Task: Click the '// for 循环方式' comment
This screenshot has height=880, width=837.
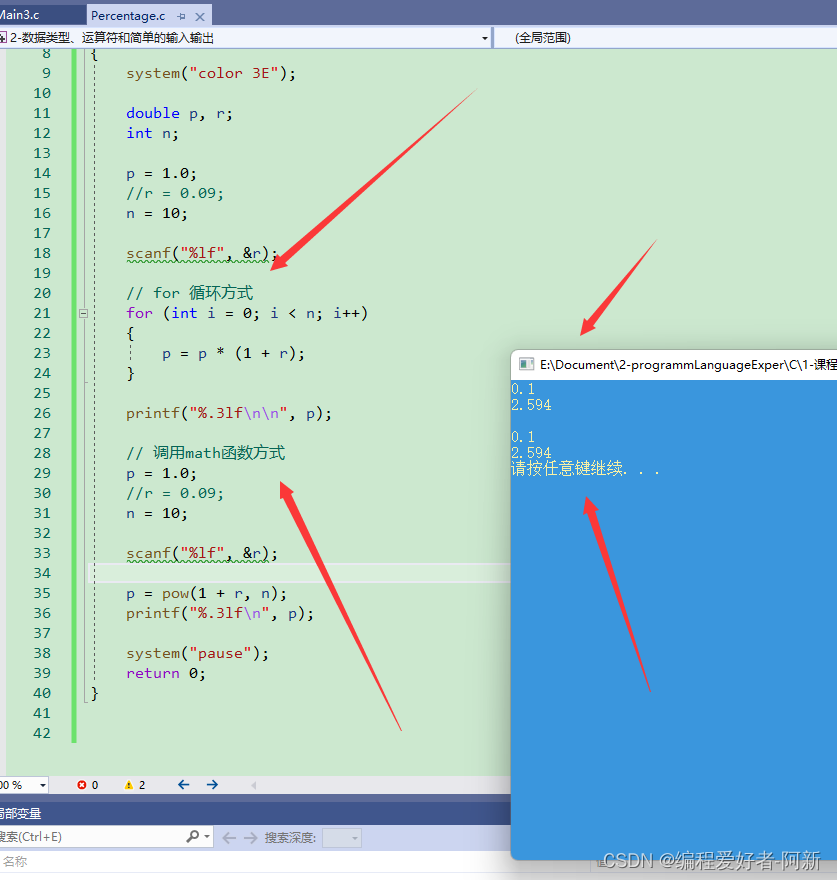Action: (189, 293)
